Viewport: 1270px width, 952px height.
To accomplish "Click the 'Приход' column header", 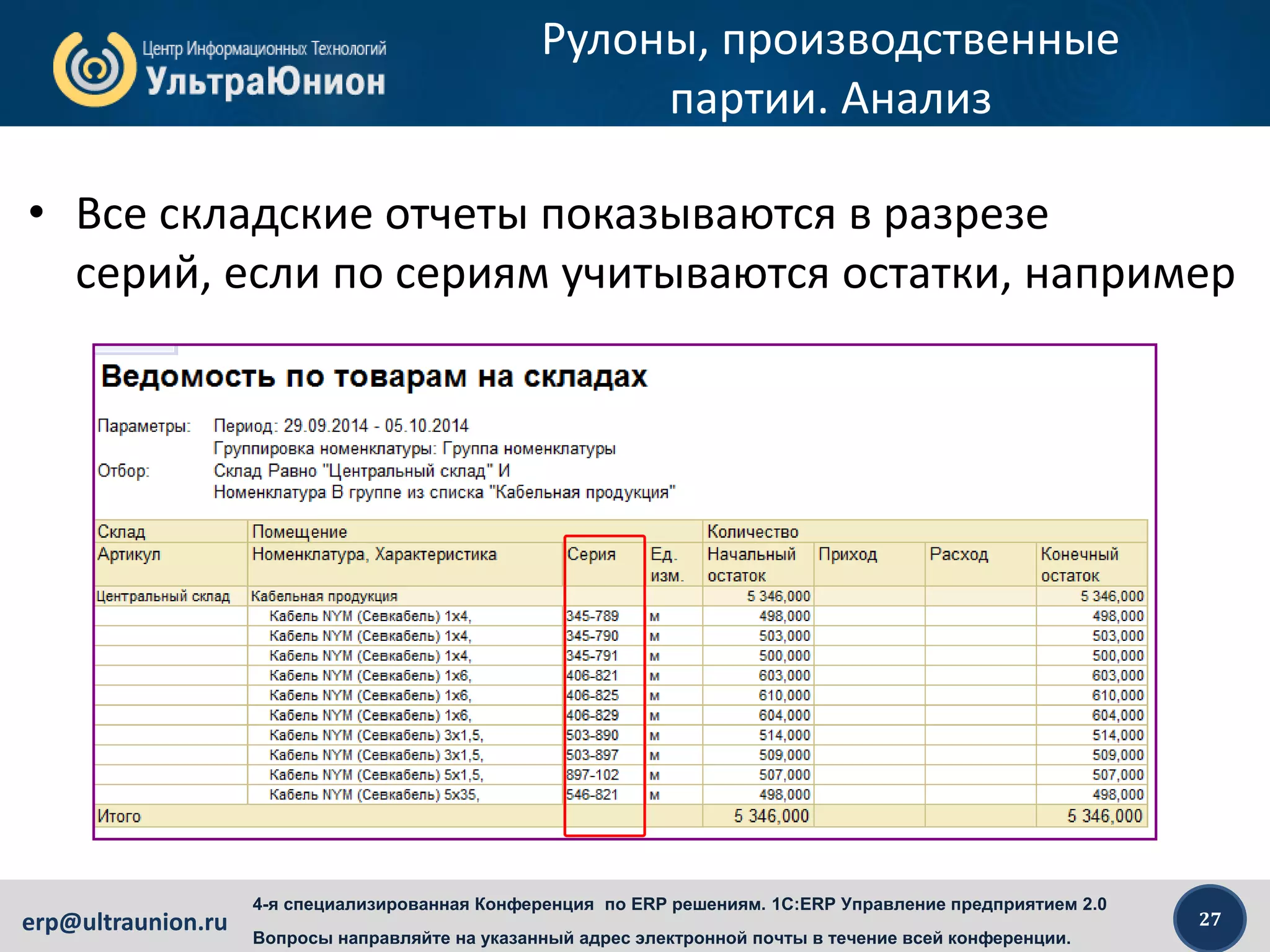I will pyautogui.click(x=848, y=554).
